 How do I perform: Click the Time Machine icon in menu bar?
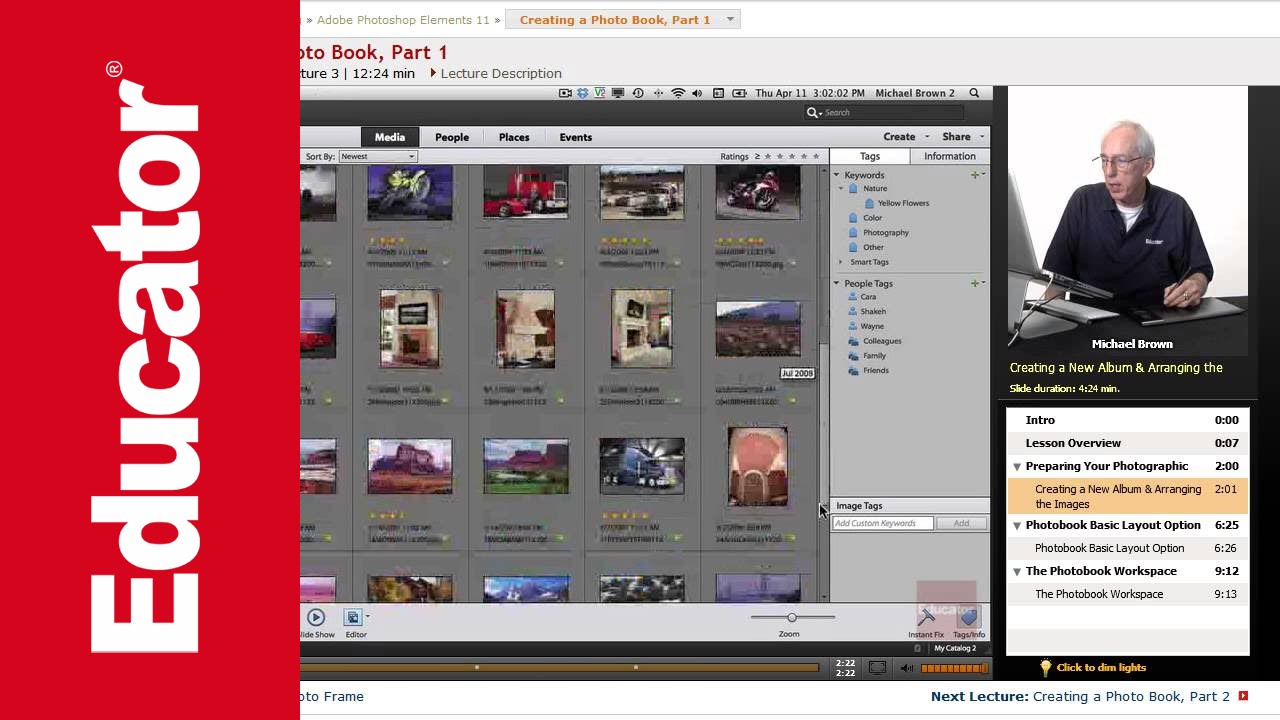point(638,93)
